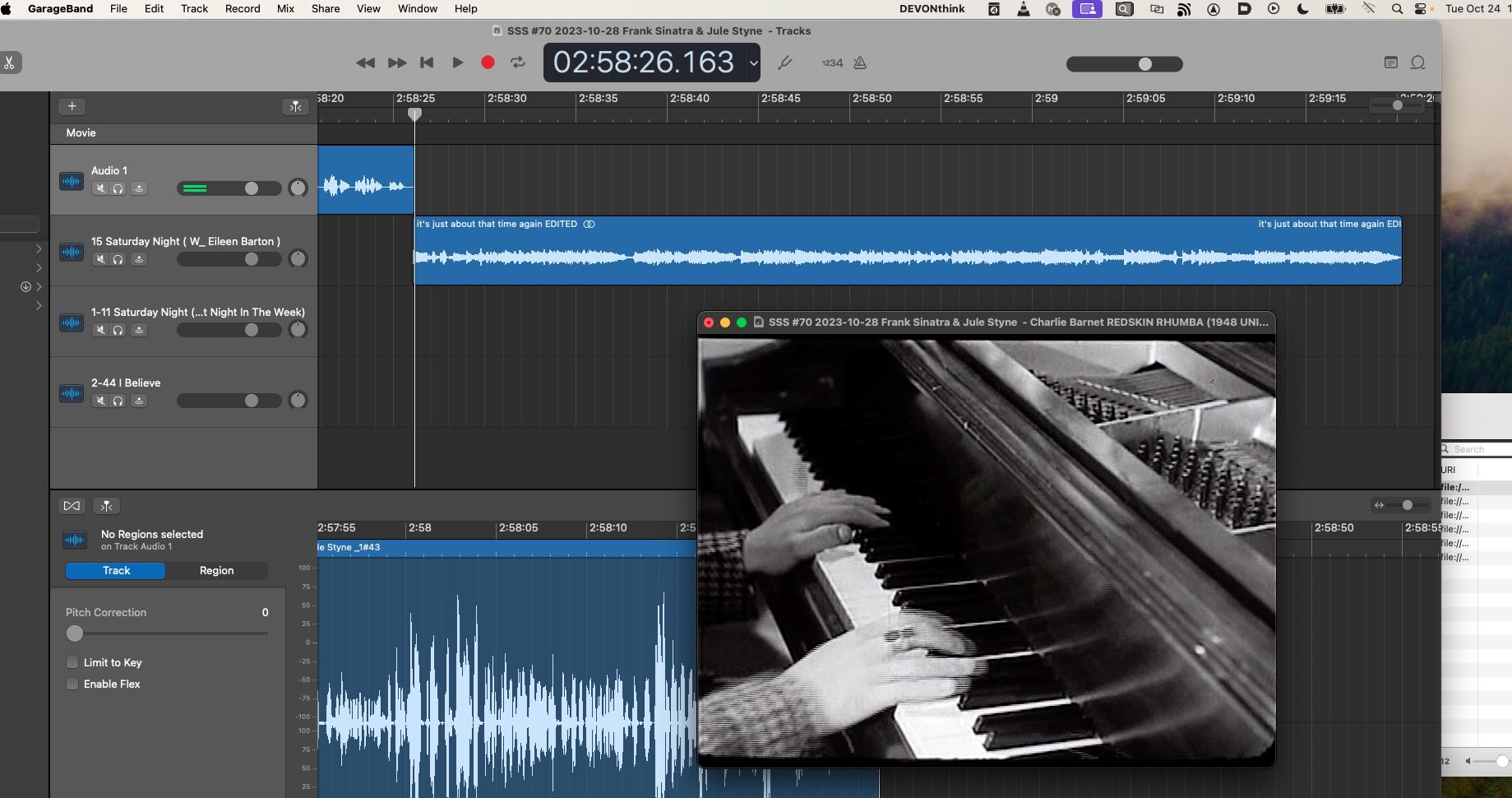The width and height of the screenshot is (1512, 798).
Task: Open Control Center in menu bar
Action: (1422, 9)
